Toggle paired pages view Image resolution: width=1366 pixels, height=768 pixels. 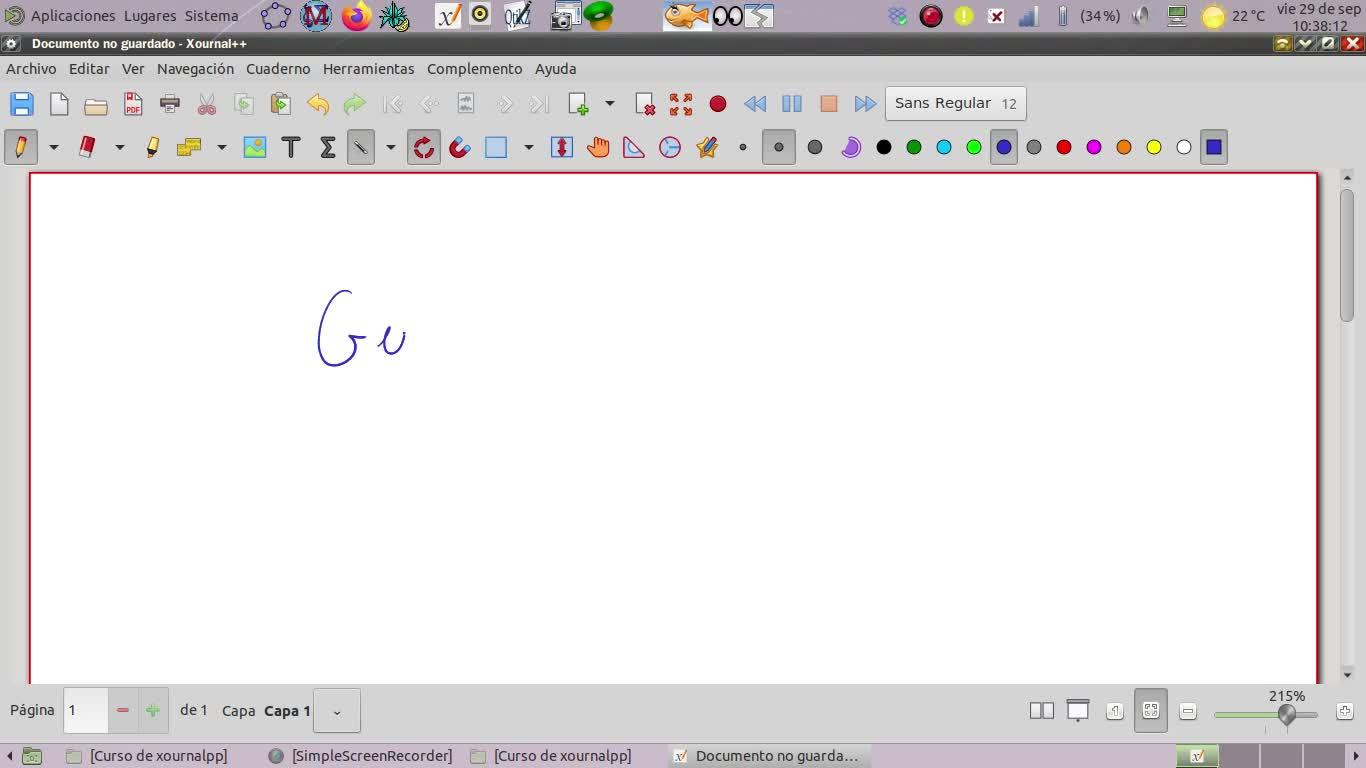(x=1042, y=711)
